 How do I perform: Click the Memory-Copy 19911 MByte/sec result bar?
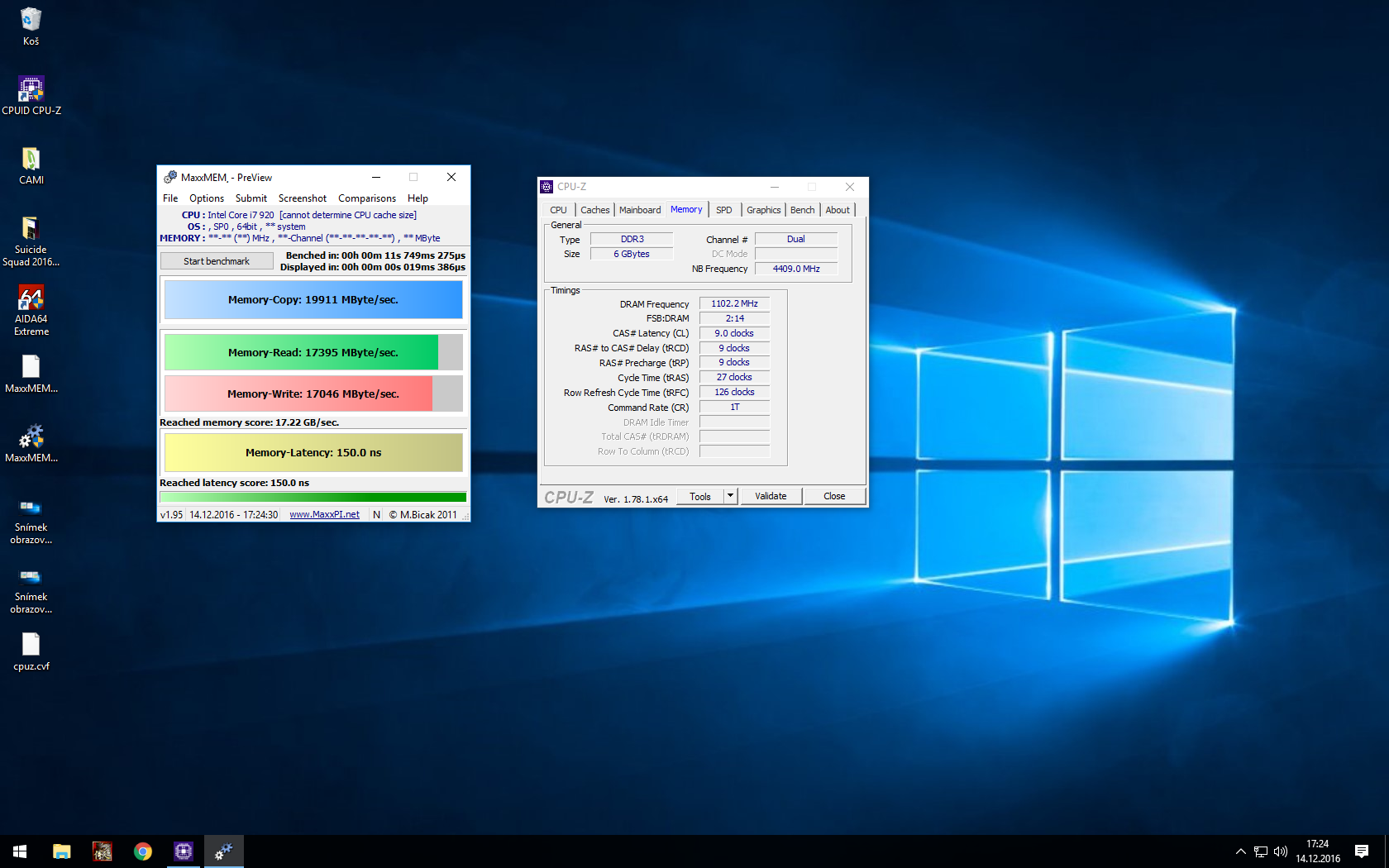point(313,300)
